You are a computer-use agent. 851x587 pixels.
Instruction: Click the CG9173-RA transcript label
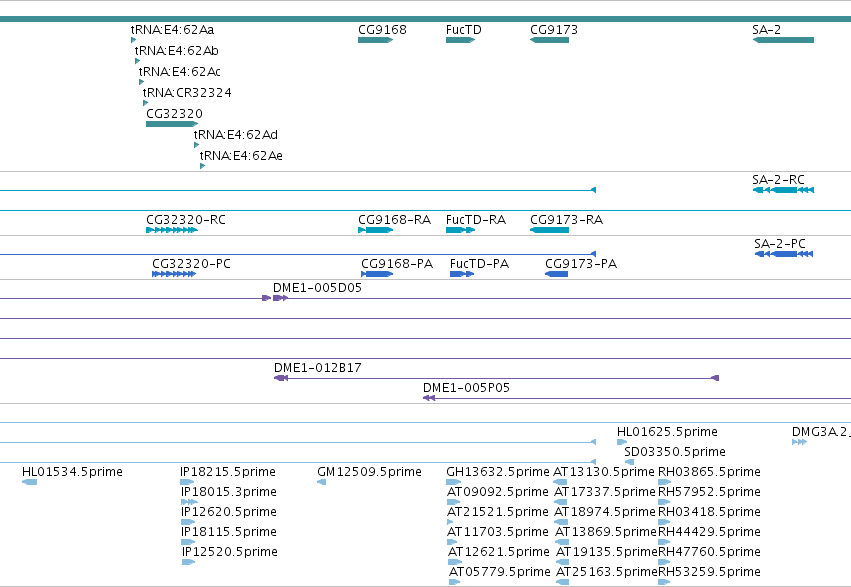567,220
